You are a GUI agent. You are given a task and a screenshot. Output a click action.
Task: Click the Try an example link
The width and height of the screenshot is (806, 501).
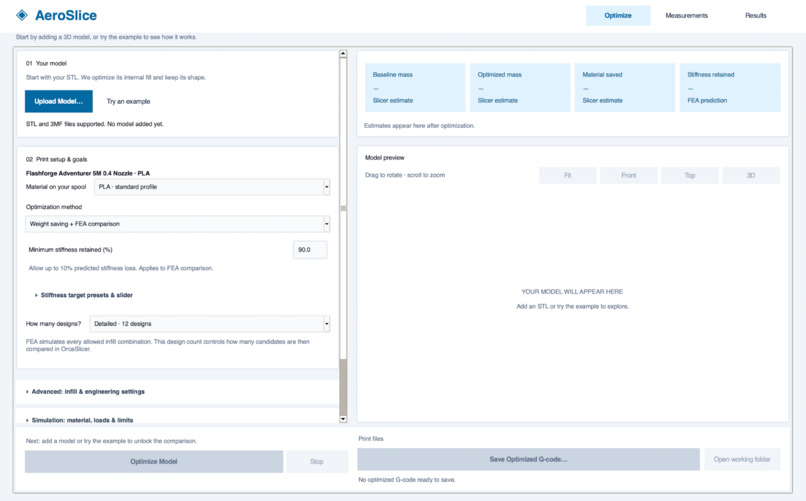coord(129,101)
